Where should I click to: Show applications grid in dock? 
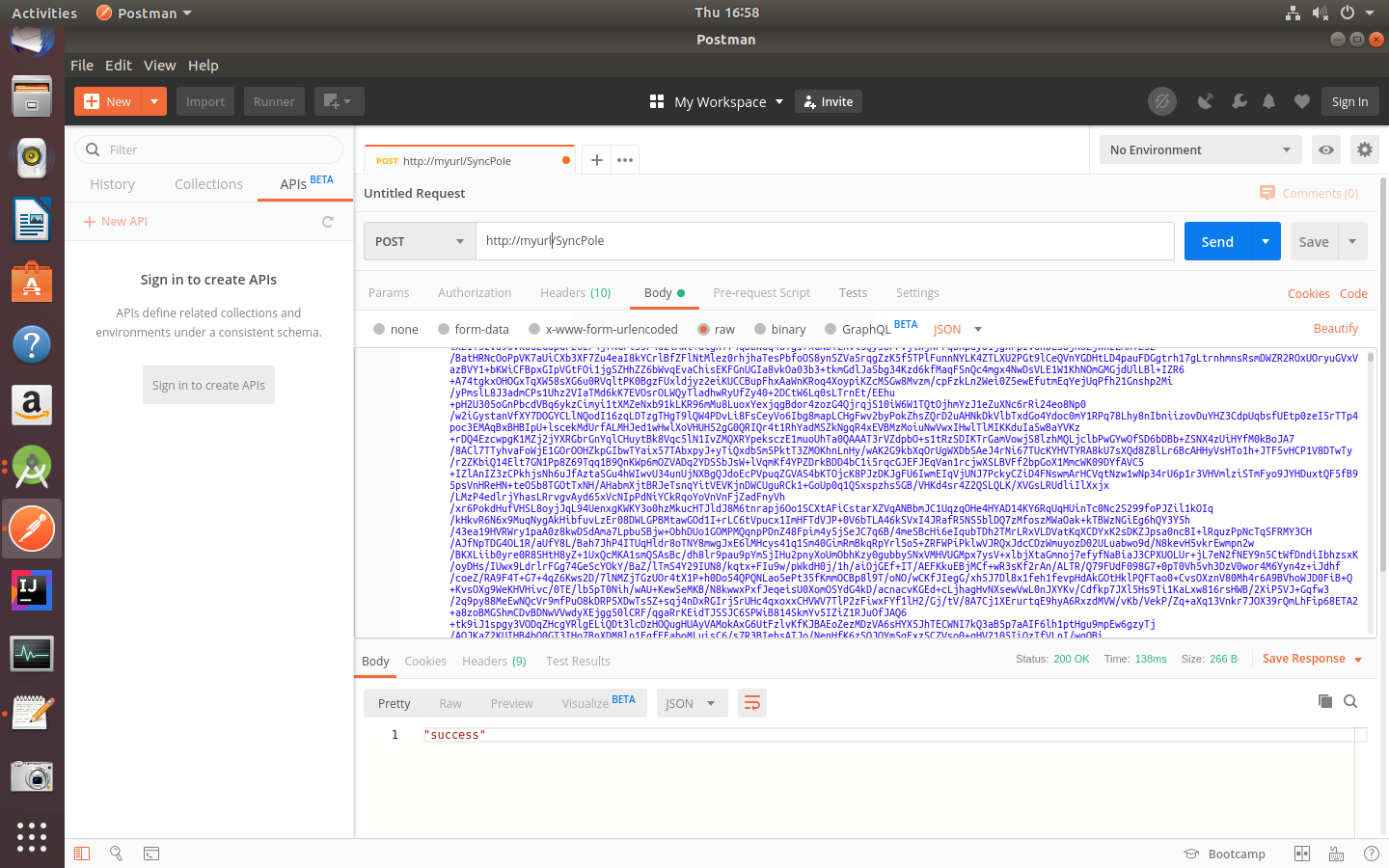[32, 836]
